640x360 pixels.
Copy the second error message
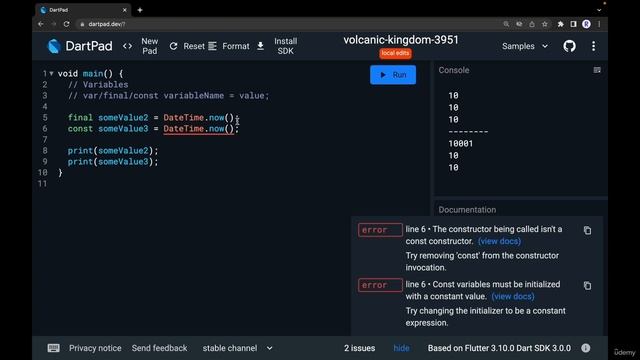(x=587, y=286)
